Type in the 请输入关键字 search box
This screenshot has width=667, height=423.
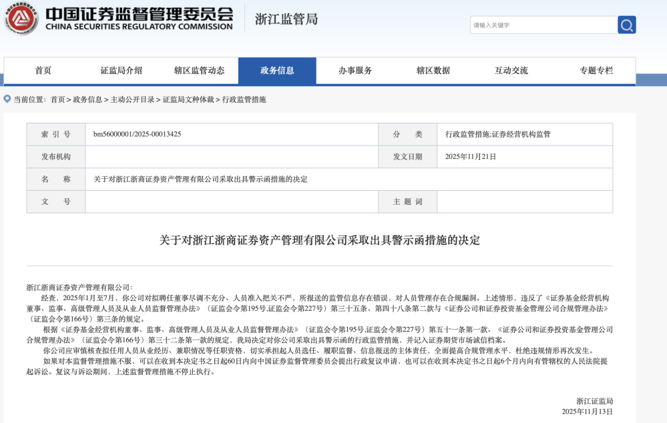point(541,25)
